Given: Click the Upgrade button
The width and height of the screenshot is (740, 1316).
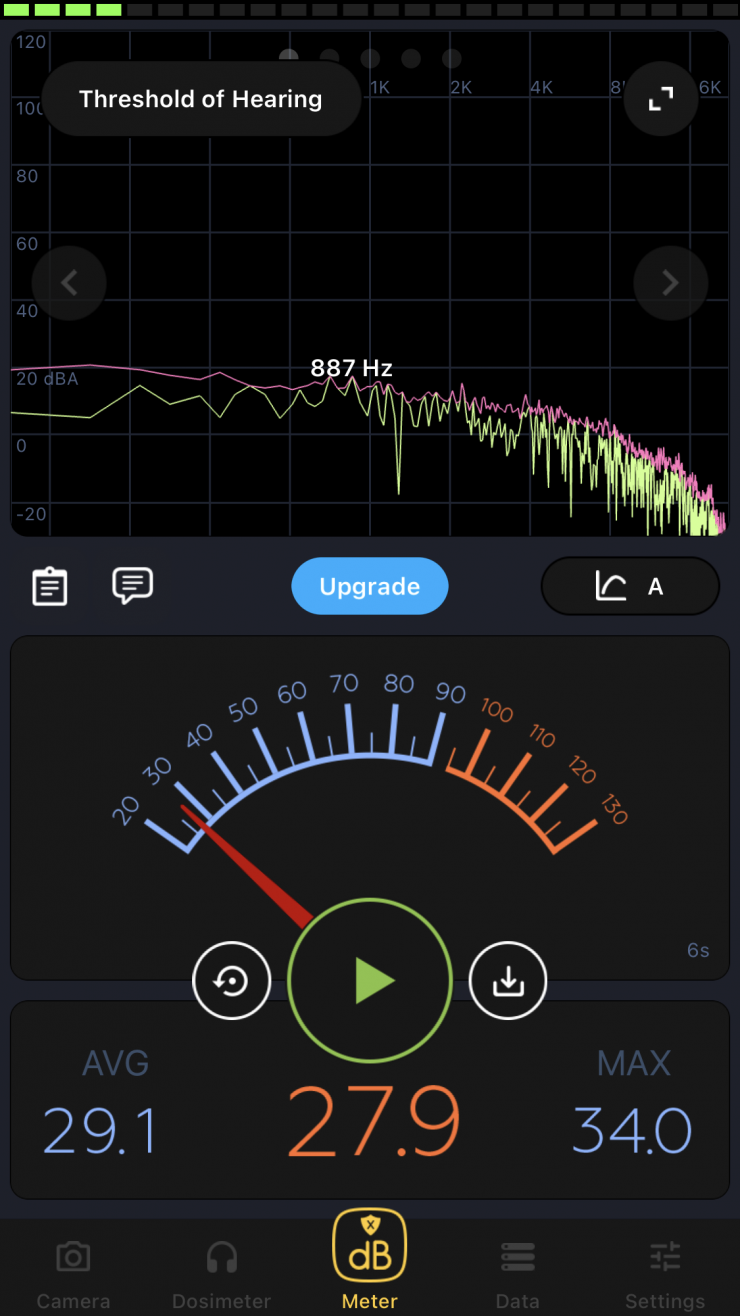Looking at the screenshot, I should click(x=370, y=586).
